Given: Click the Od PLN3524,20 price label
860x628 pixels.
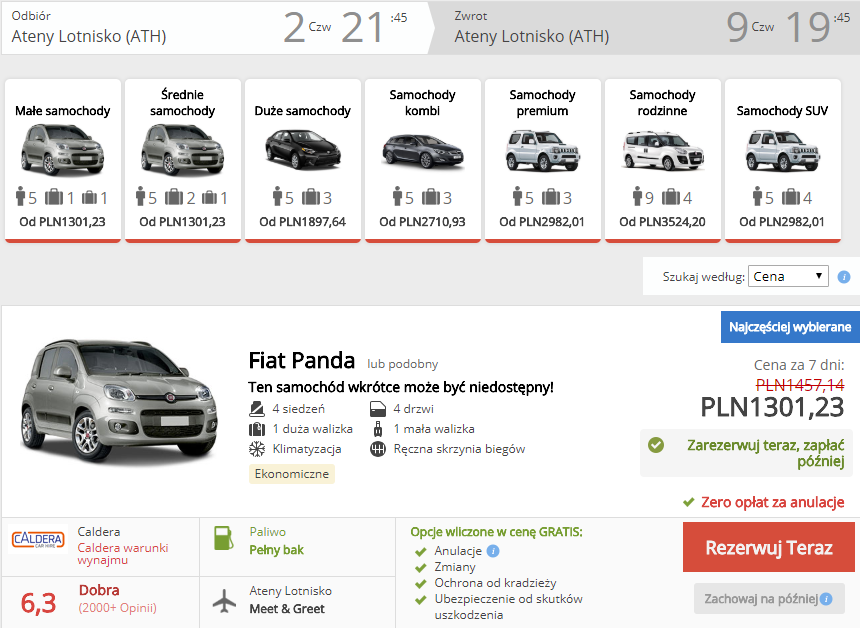Looking at the screenshot, I should [x=663, y=222].
